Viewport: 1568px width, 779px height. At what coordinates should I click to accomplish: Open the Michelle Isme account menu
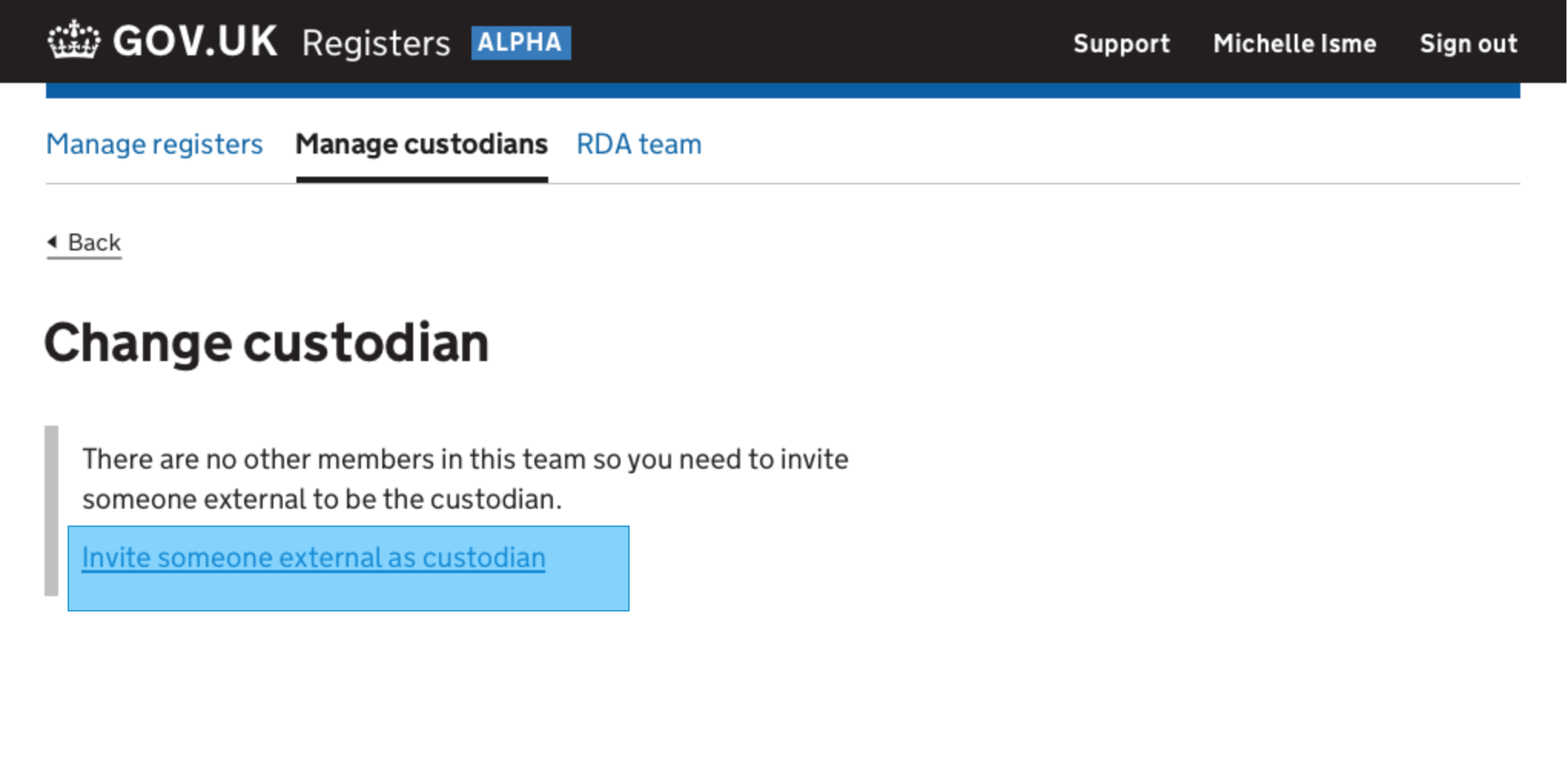click(x=1295, y=44)
